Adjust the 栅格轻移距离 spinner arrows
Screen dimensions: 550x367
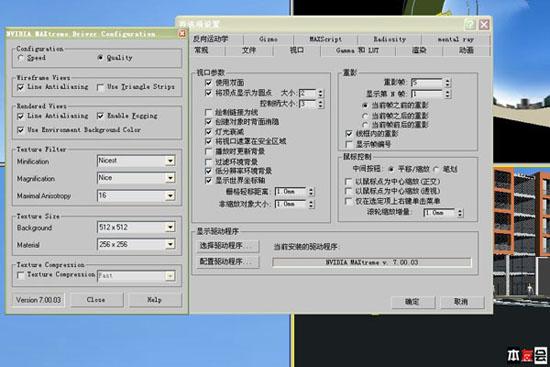(x=311, y=192)
